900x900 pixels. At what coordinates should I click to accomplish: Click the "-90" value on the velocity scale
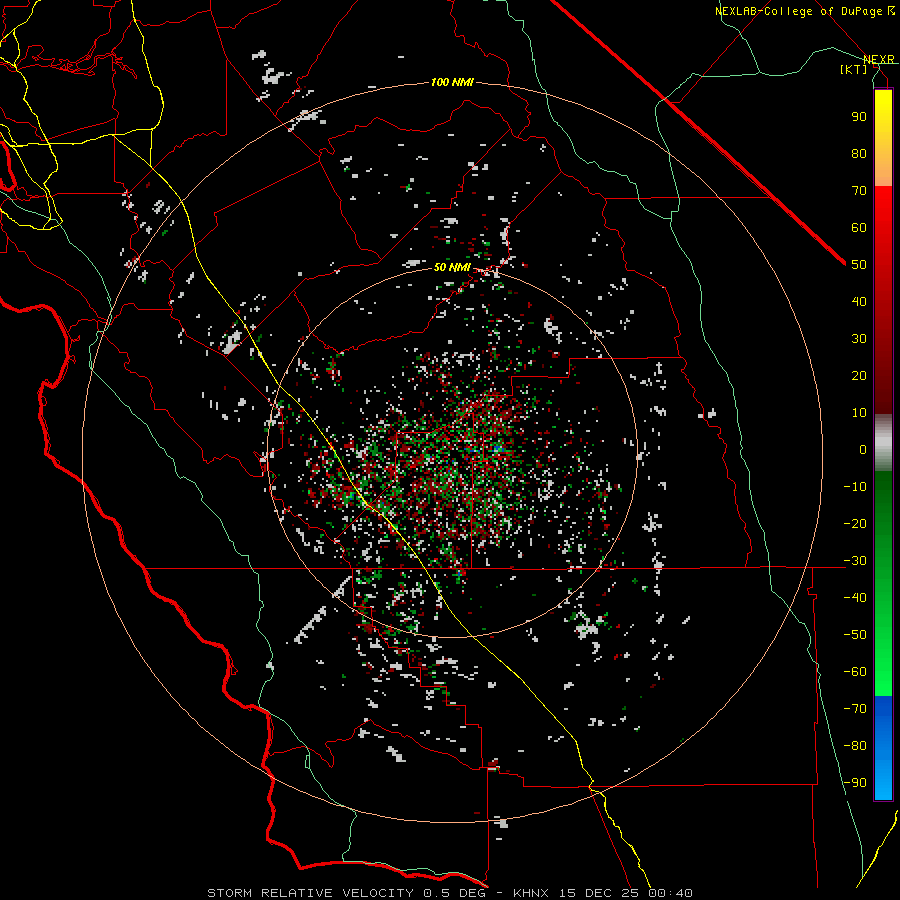coord(855,783)
